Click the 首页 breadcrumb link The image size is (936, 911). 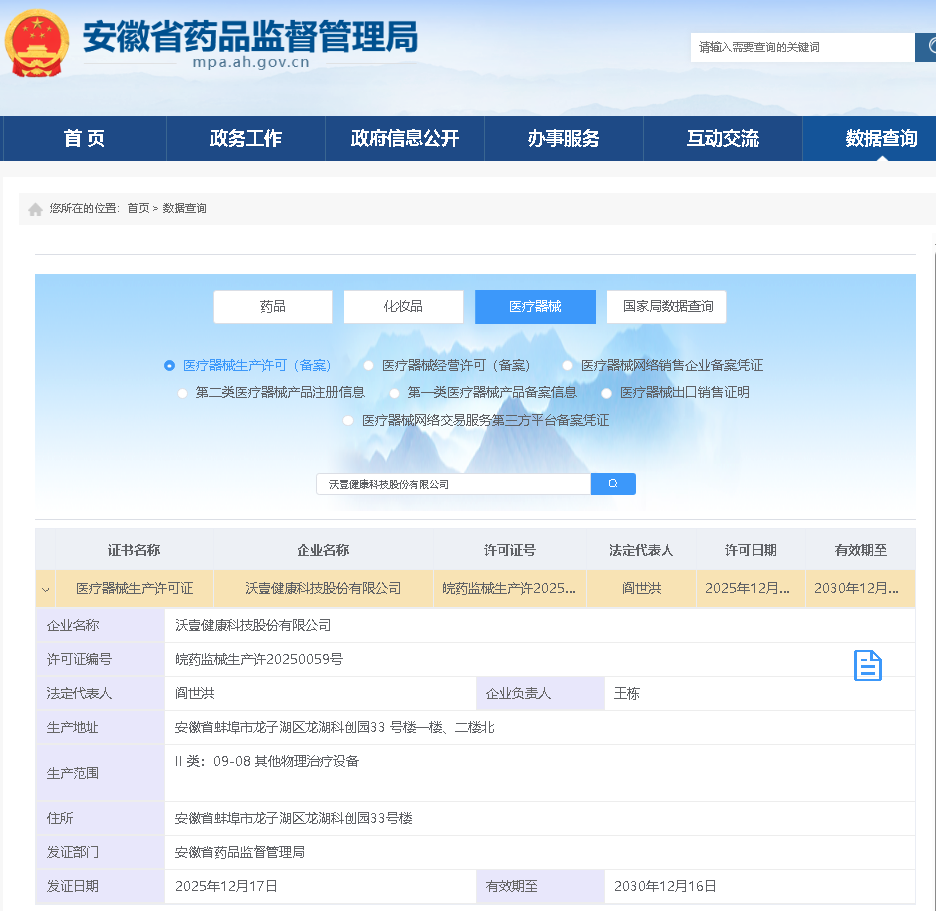click(x=138, y=208)
